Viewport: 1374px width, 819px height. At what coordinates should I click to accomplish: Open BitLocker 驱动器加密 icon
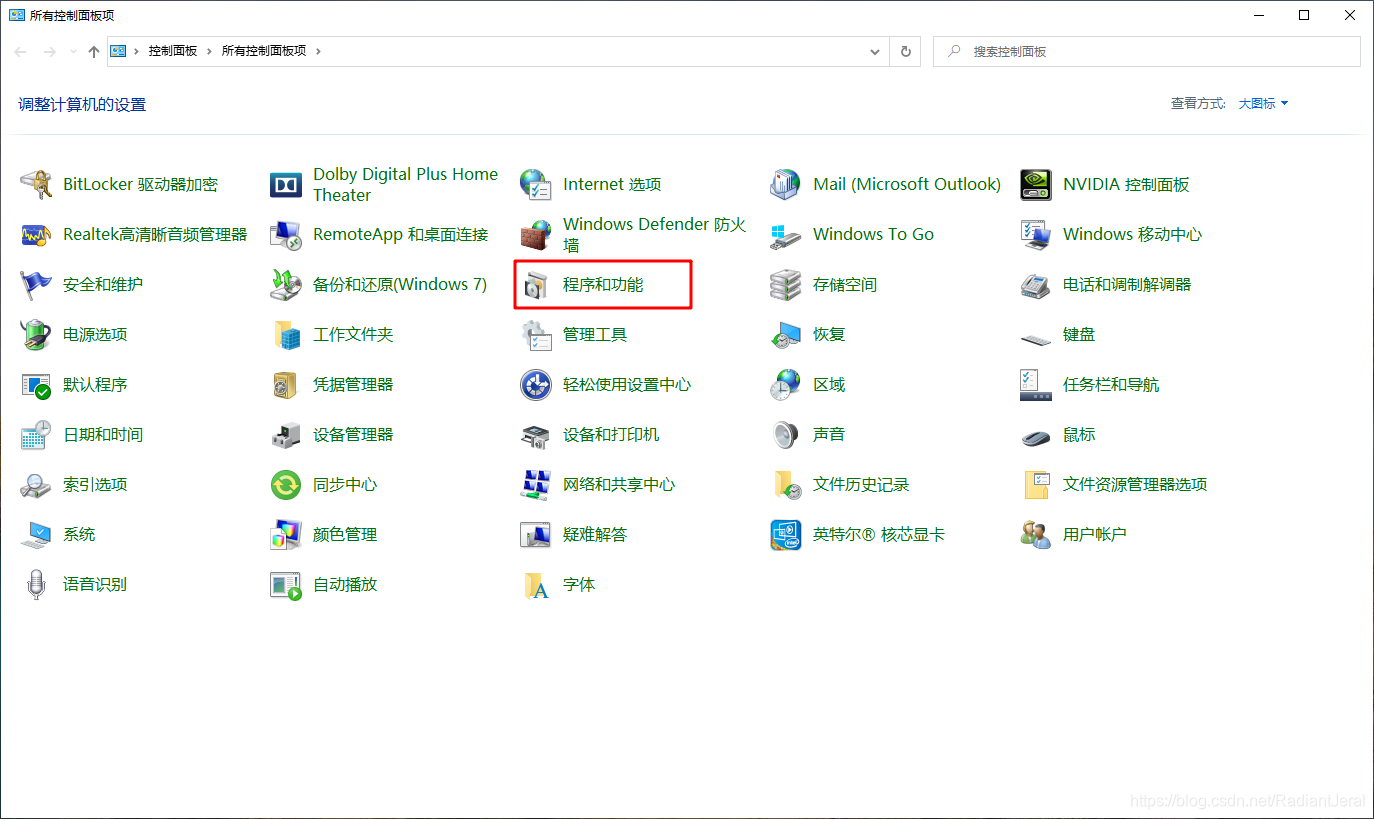(36, 184)
